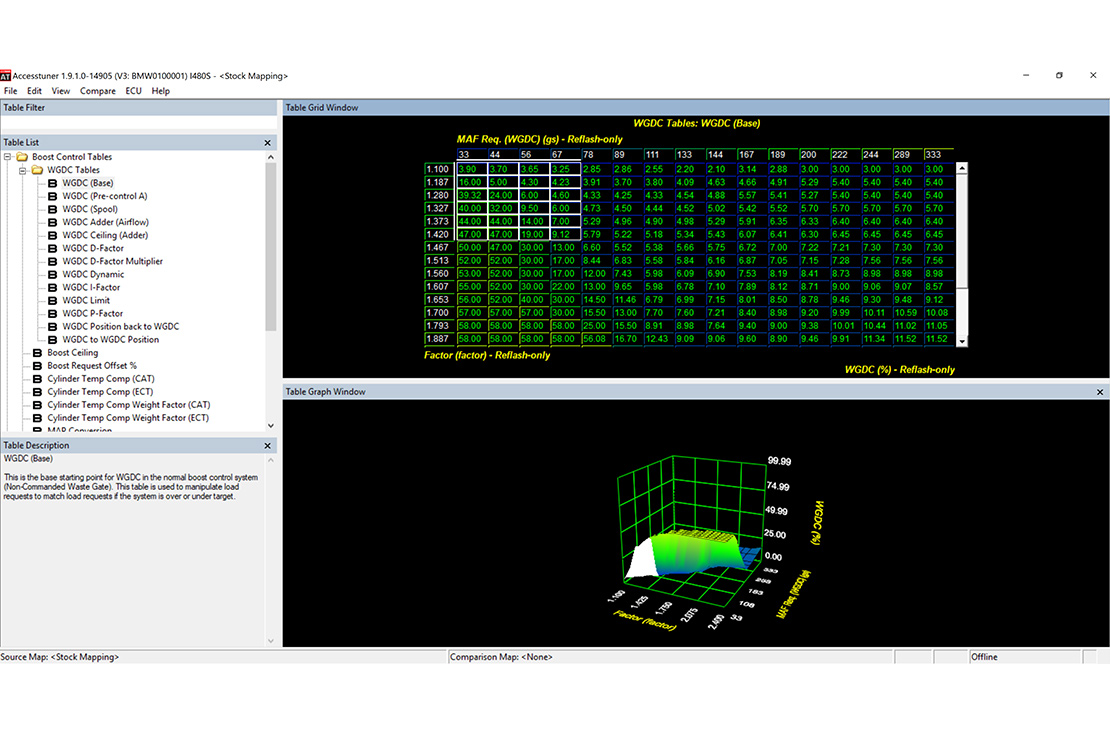This screenshot has width=1110, height=730.
Task: Click the Cylinder Temp Comp (ECT) icon
Action: 38,392
